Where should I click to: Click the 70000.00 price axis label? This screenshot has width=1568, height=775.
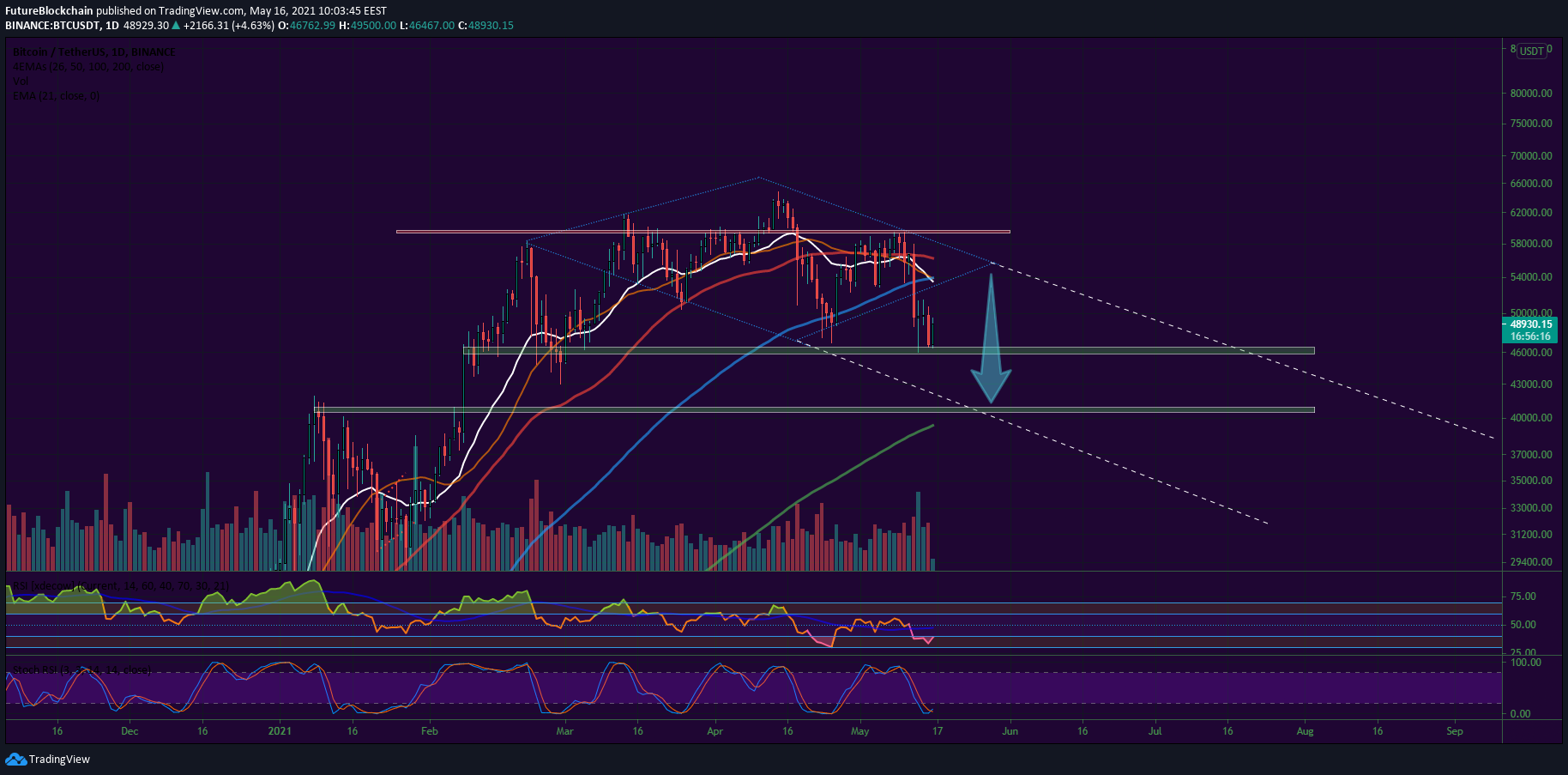[x=1531, y=156]
